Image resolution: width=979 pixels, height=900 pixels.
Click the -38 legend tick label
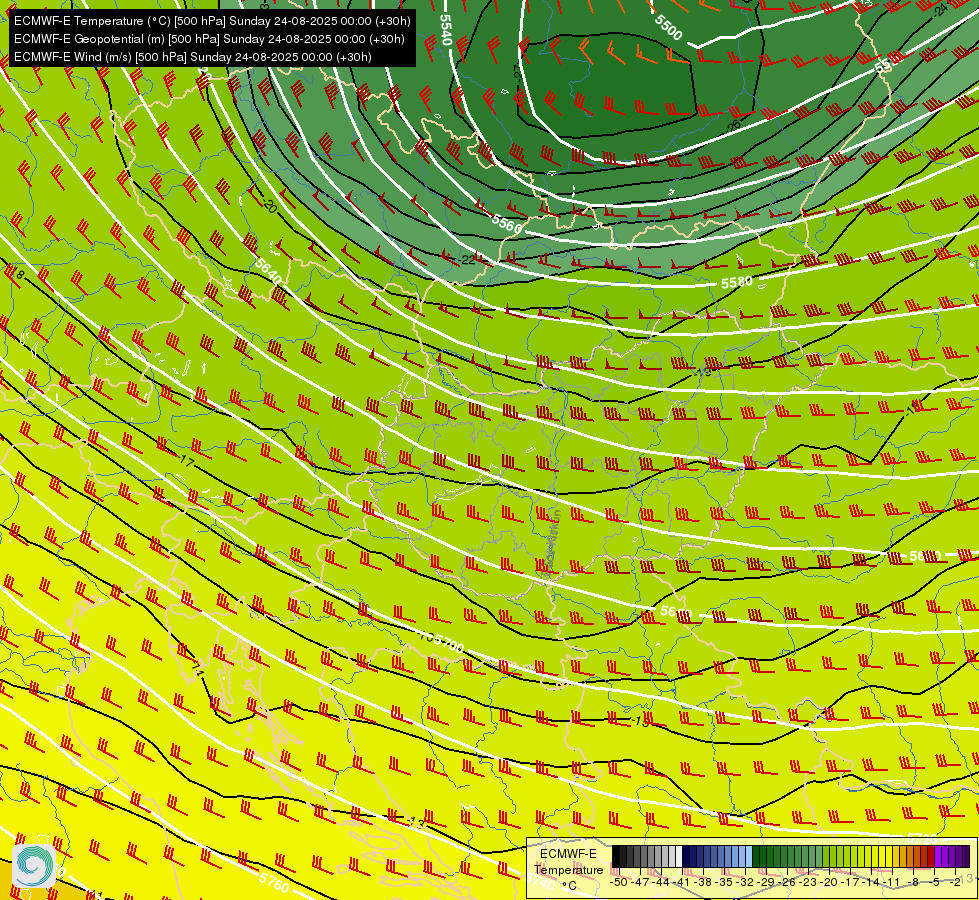coord(704,882)
